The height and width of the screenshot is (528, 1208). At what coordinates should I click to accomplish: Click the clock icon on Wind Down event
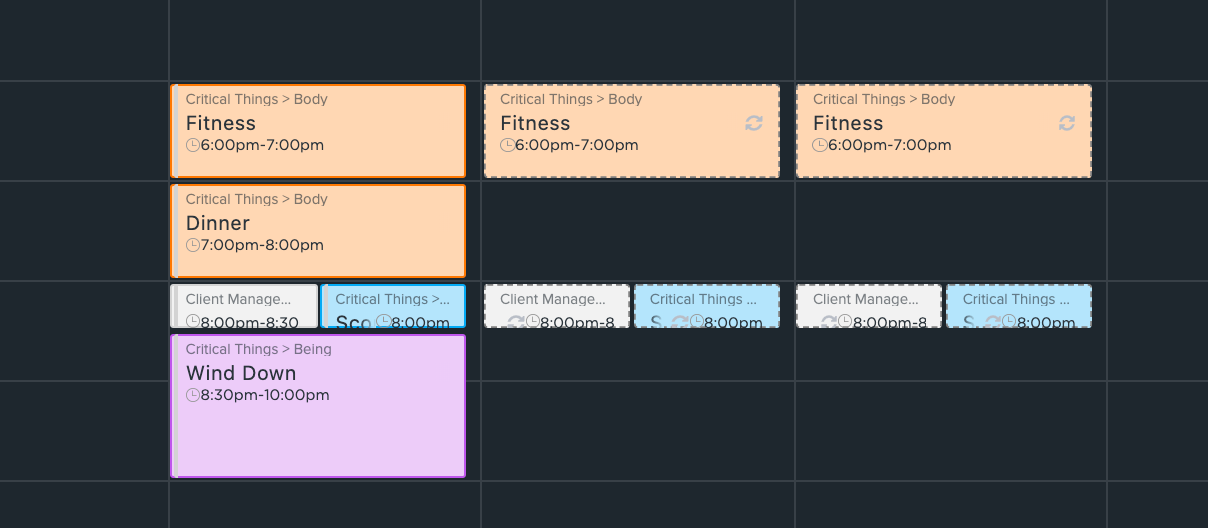pos(193,395)
